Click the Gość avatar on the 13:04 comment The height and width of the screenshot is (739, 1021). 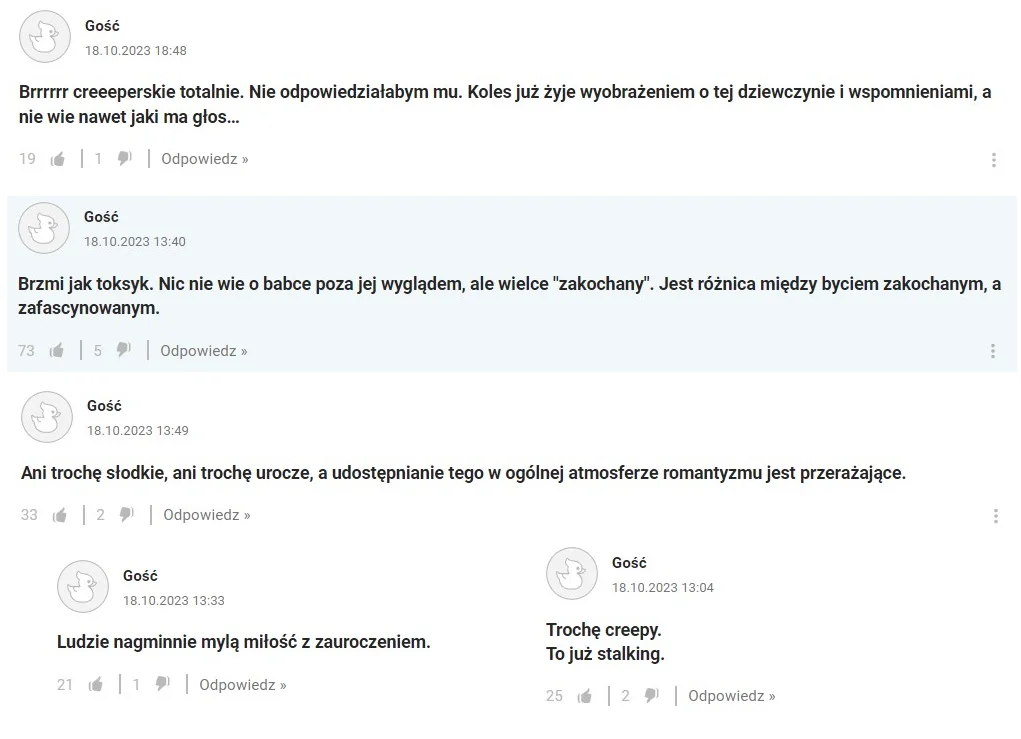[x=572, y=574]
